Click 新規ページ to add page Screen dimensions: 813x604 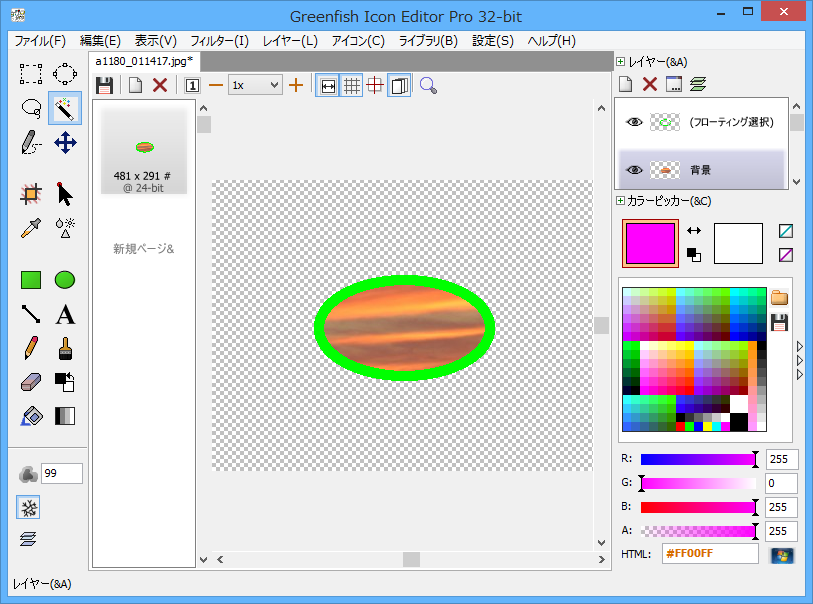pos(144,248)
